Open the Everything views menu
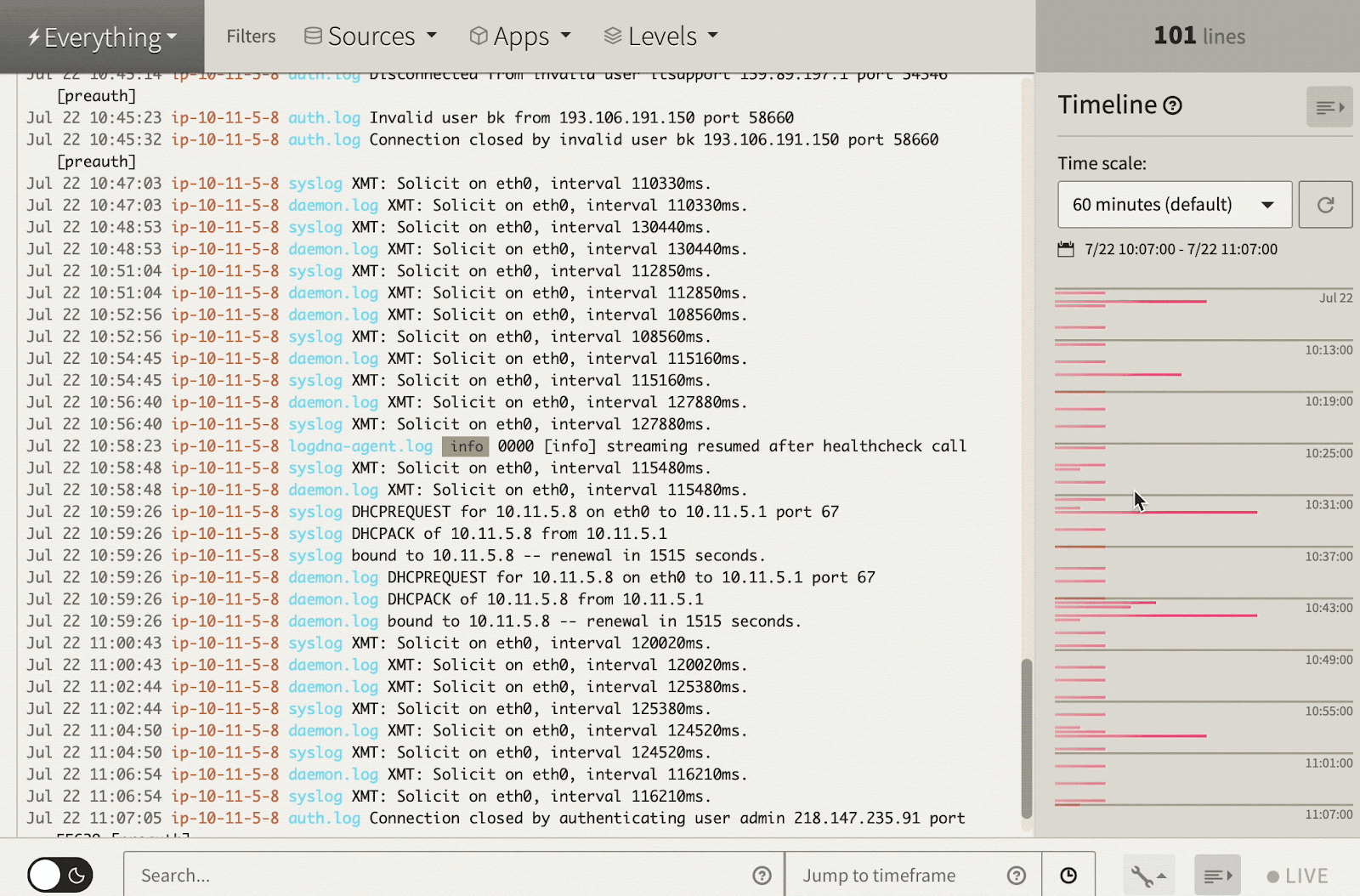 pyautogui.click(x=102, y=37)
